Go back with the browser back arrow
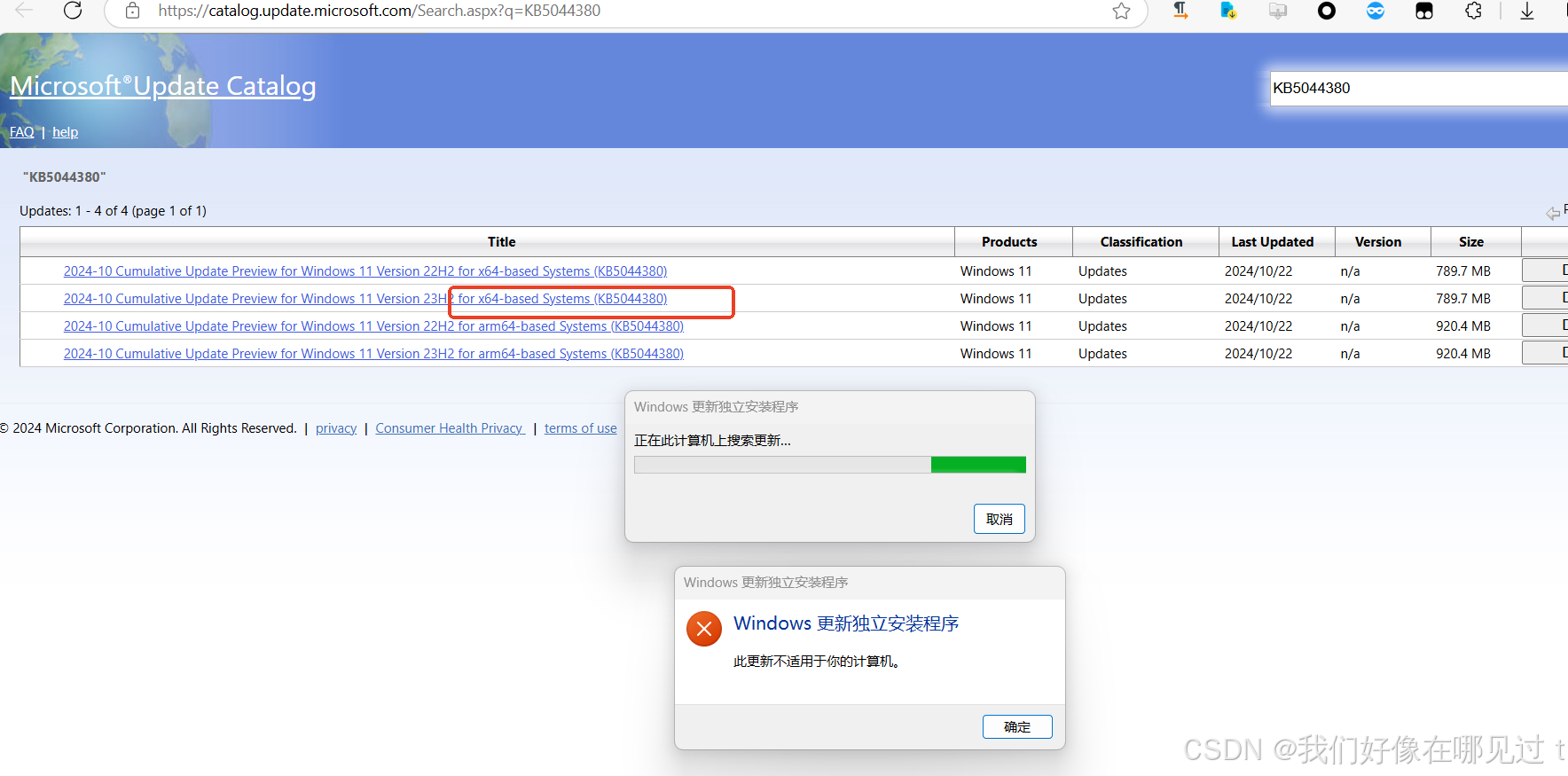 [24, 11]
